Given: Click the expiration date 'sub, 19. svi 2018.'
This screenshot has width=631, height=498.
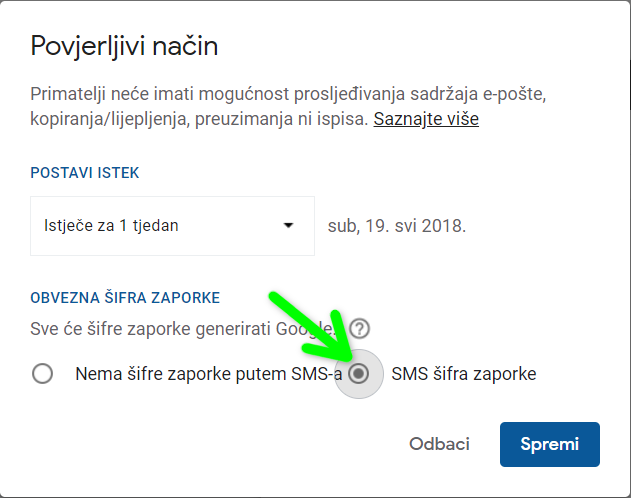Looking at the screenshot, I should pos(397,226).
